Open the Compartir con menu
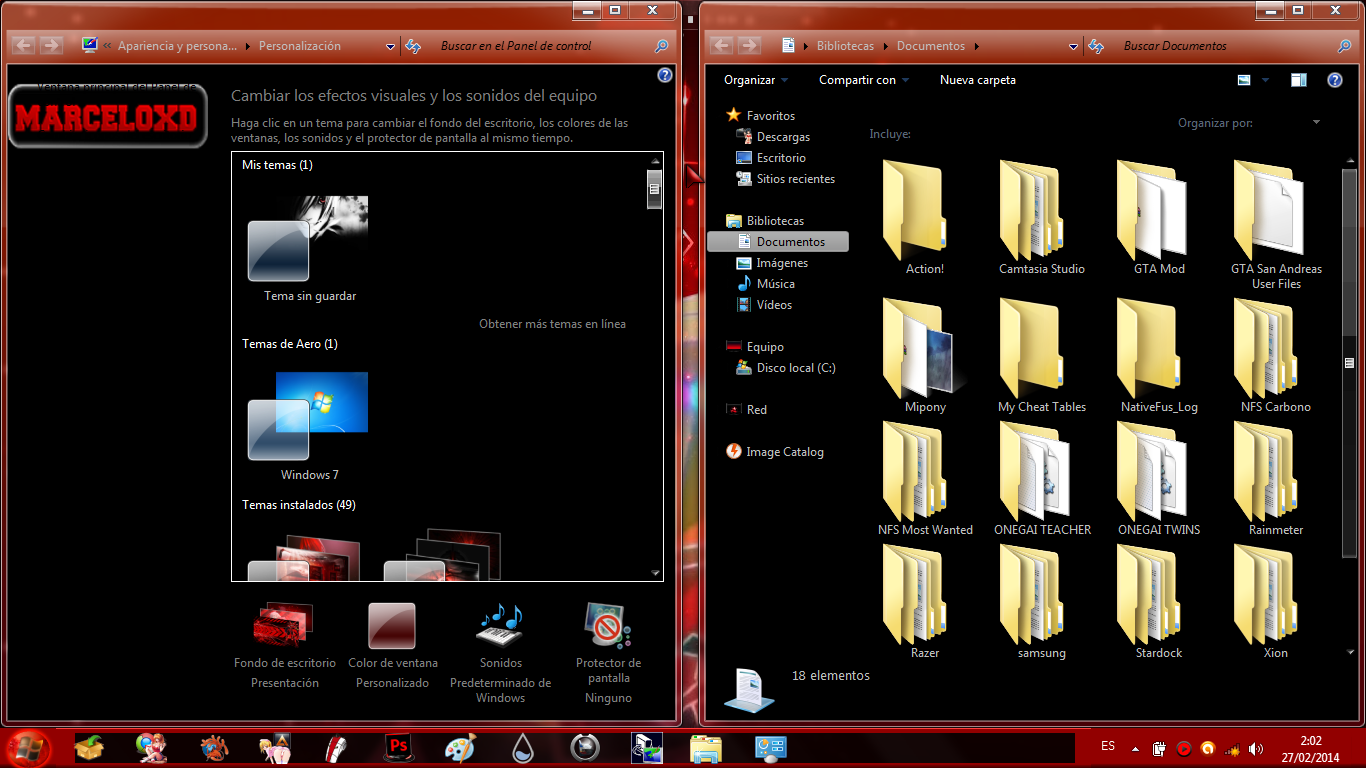The height and width of the screenshot is (768, 1366). coord(864,80)
